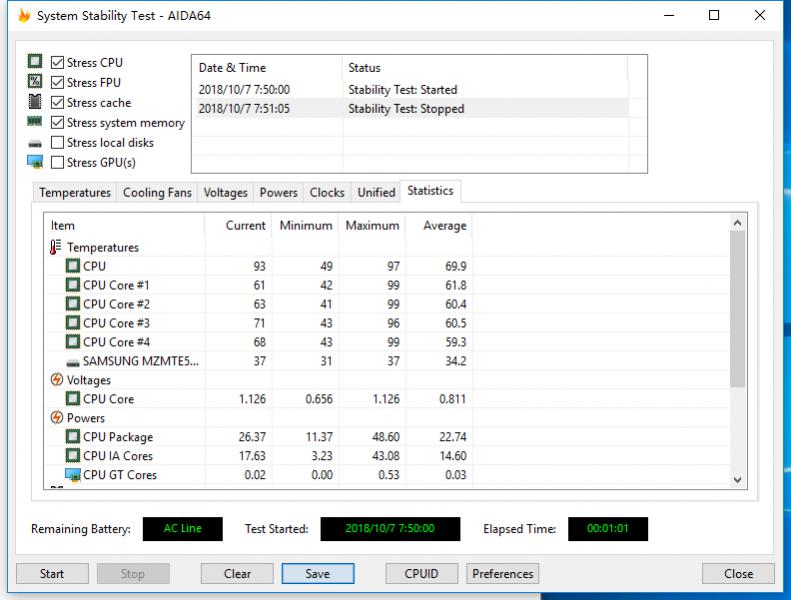Click the scroll down arrow of statistics list
The width and height of the screenshot is (791, 600).
click(x=738, y=479)
